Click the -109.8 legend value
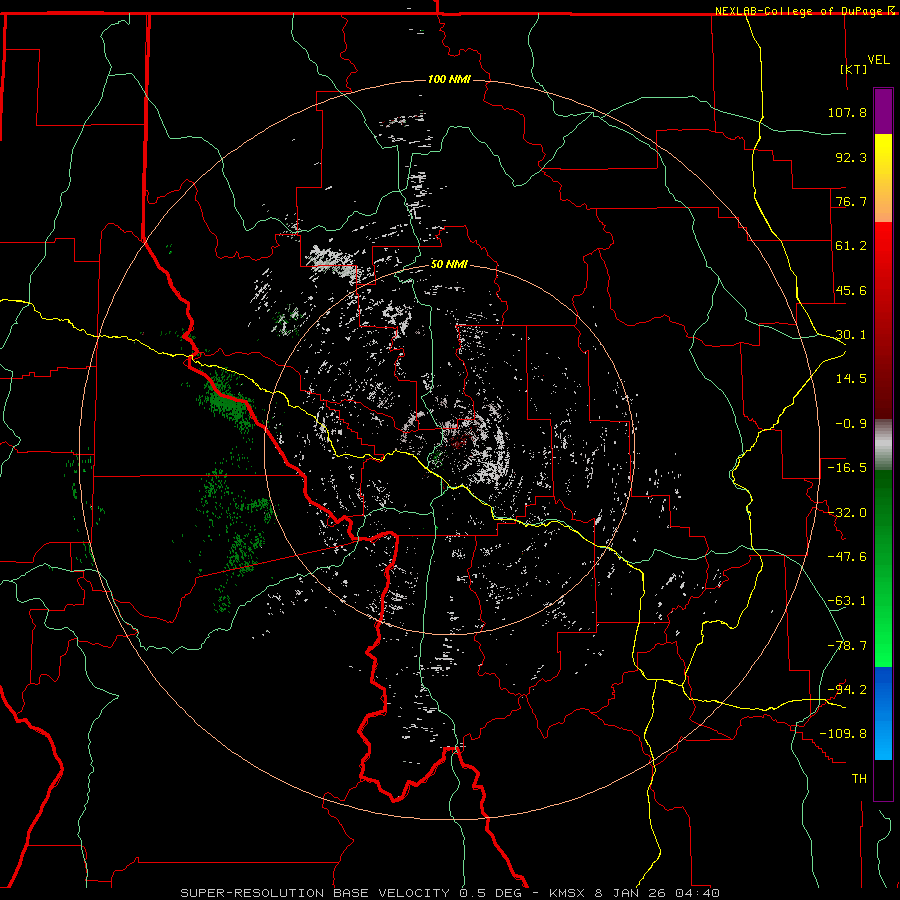This screenshot has width=900, height=900. [x=843, y=734]
